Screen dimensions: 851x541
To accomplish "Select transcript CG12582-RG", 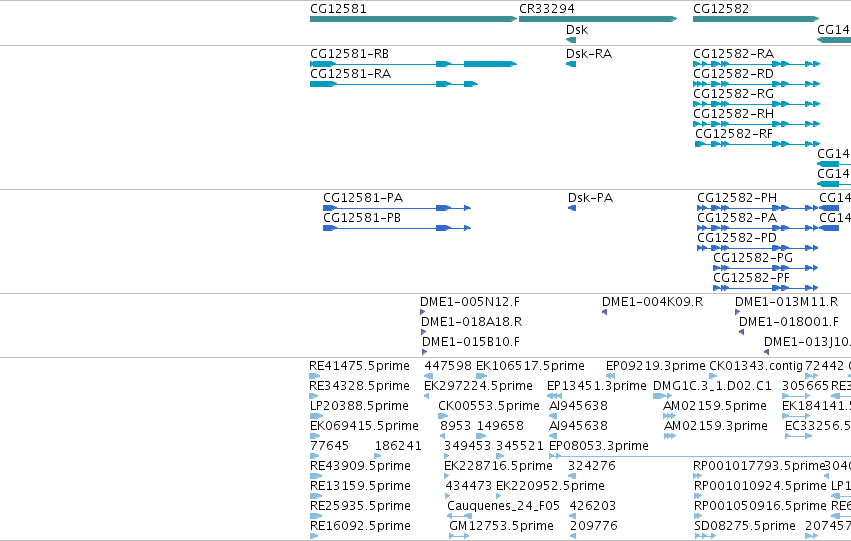I will tap(757, 104).
